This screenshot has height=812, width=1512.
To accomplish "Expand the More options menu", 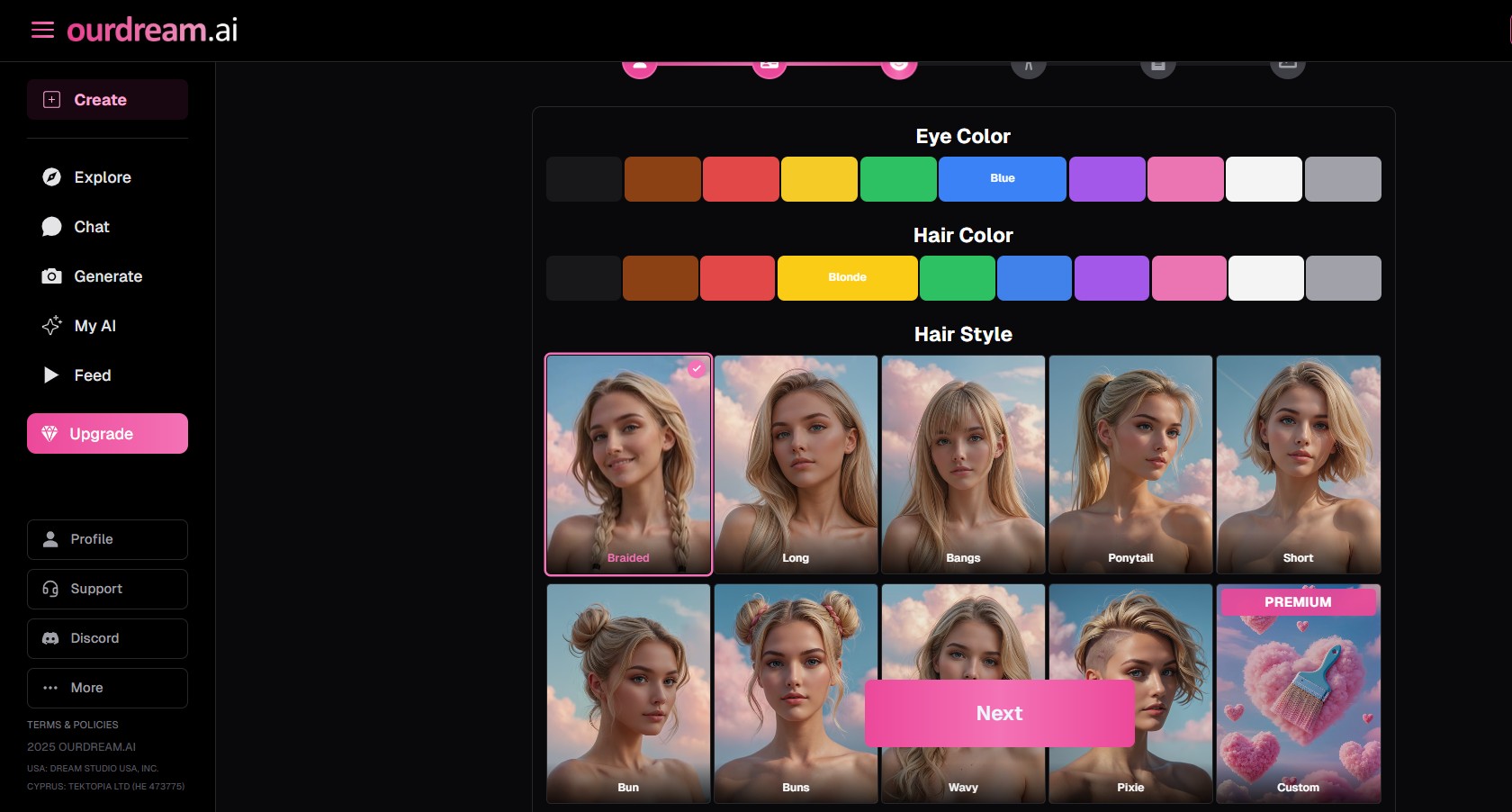I will pyautogui.click(x=107, y=688).
